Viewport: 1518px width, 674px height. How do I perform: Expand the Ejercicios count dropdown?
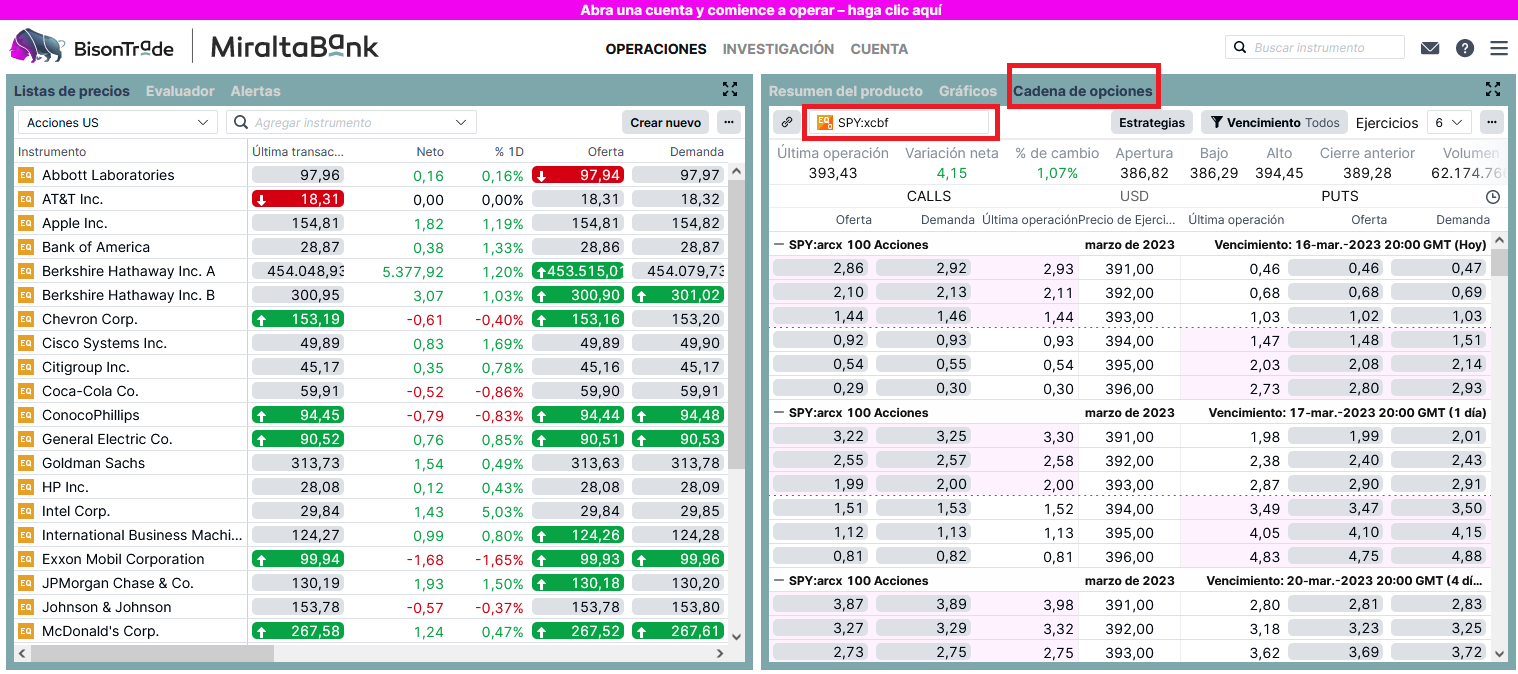point(1448,122)
